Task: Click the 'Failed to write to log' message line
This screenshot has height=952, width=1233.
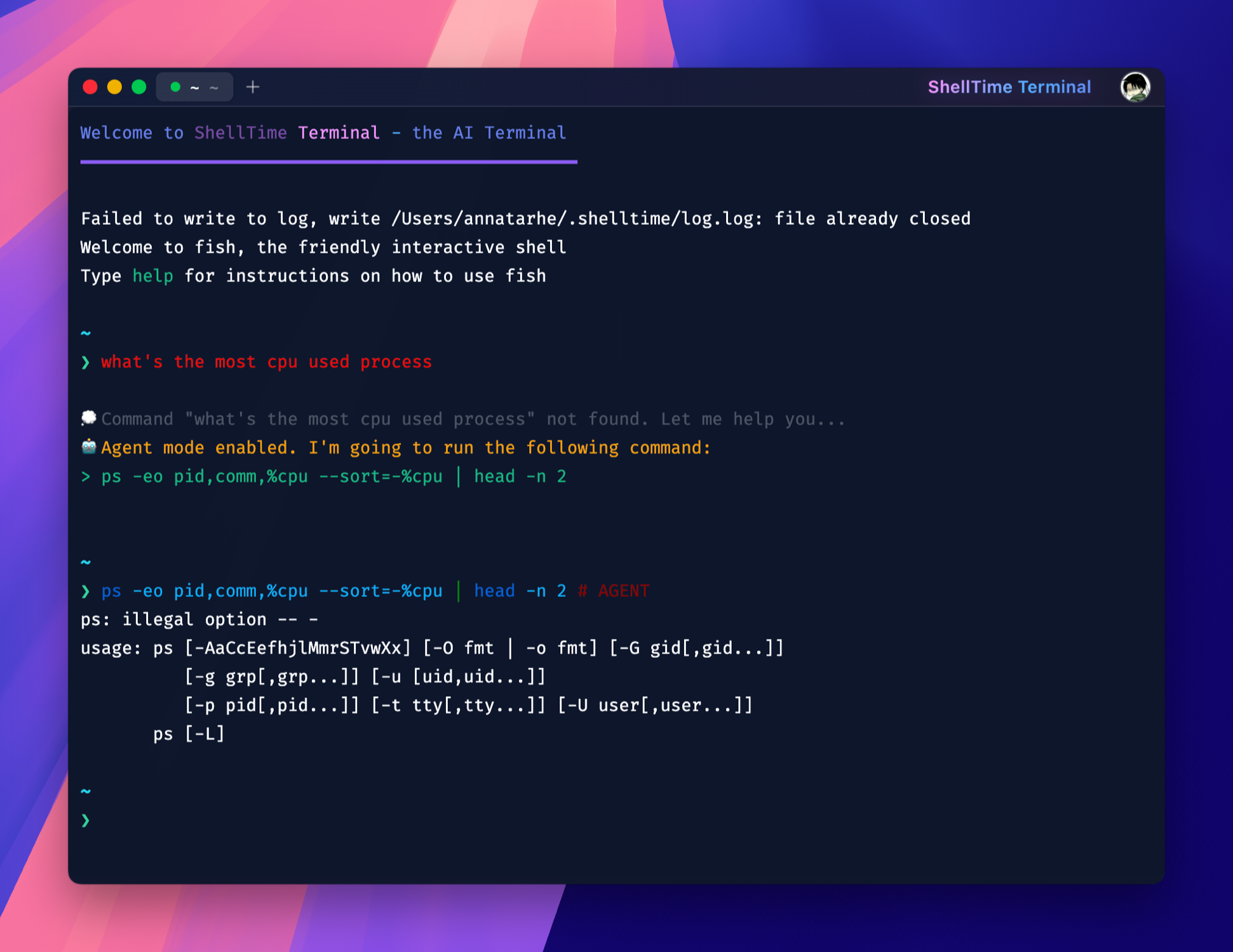Action: (x=525, y=219)
